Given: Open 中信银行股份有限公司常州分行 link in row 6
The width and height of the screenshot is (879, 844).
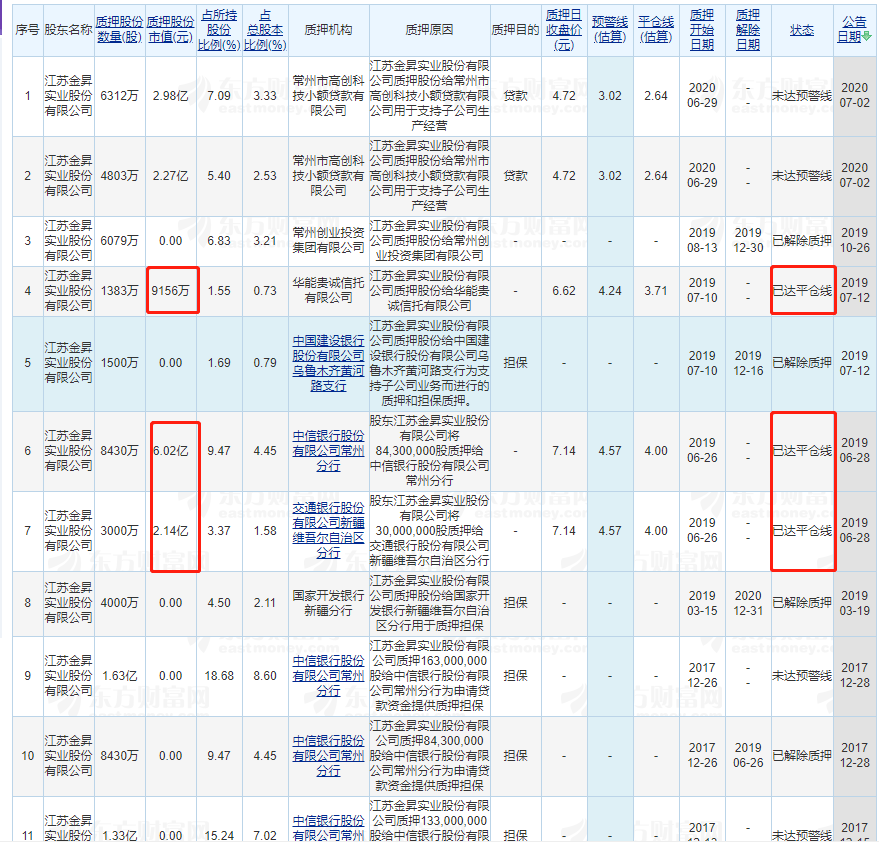Looking at the screenshot, I should click(329, 451).
